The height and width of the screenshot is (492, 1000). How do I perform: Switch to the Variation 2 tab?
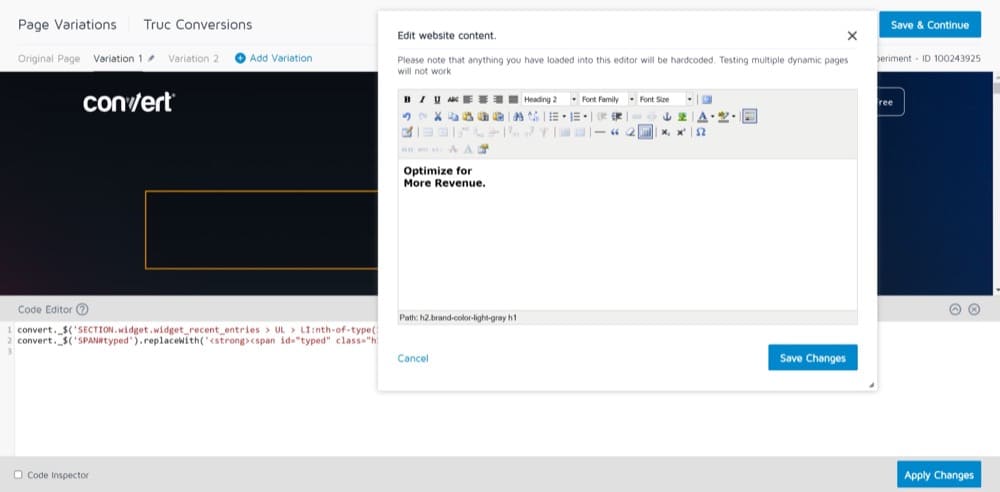[193, 58]
